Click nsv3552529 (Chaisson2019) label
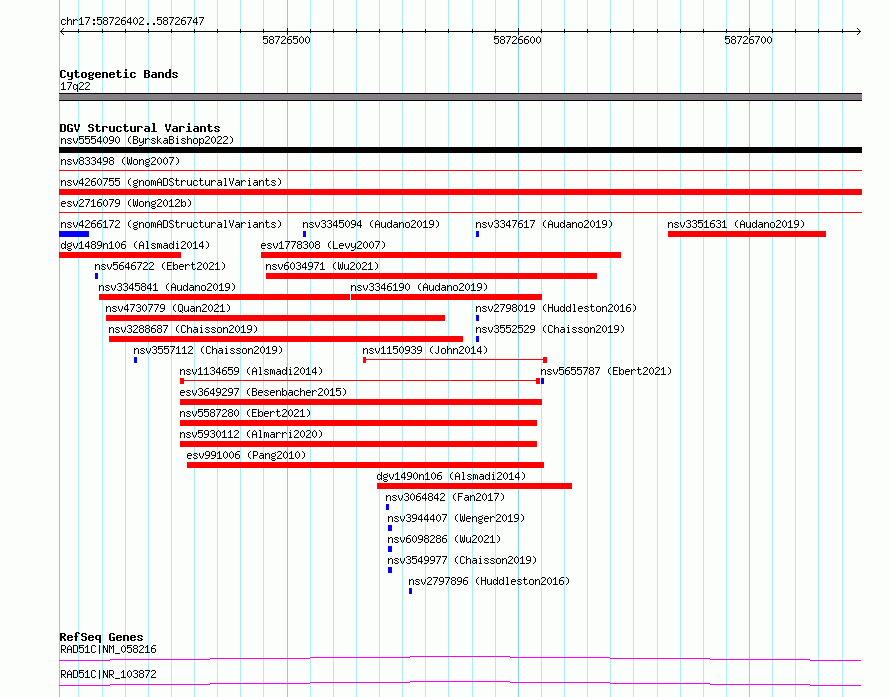890x697 pixels. pos(551,329)
